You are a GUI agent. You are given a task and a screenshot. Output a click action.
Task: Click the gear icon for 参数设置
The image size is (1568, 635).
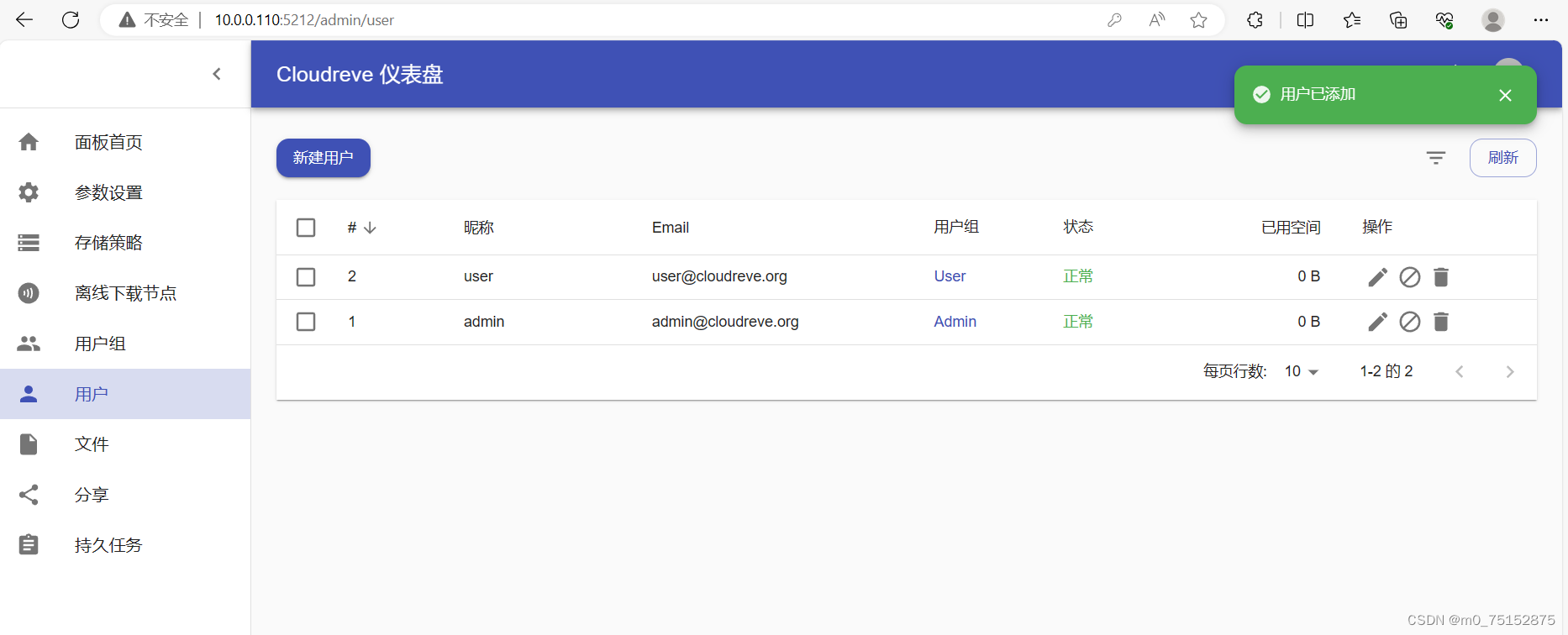click(x=29, y=192)
